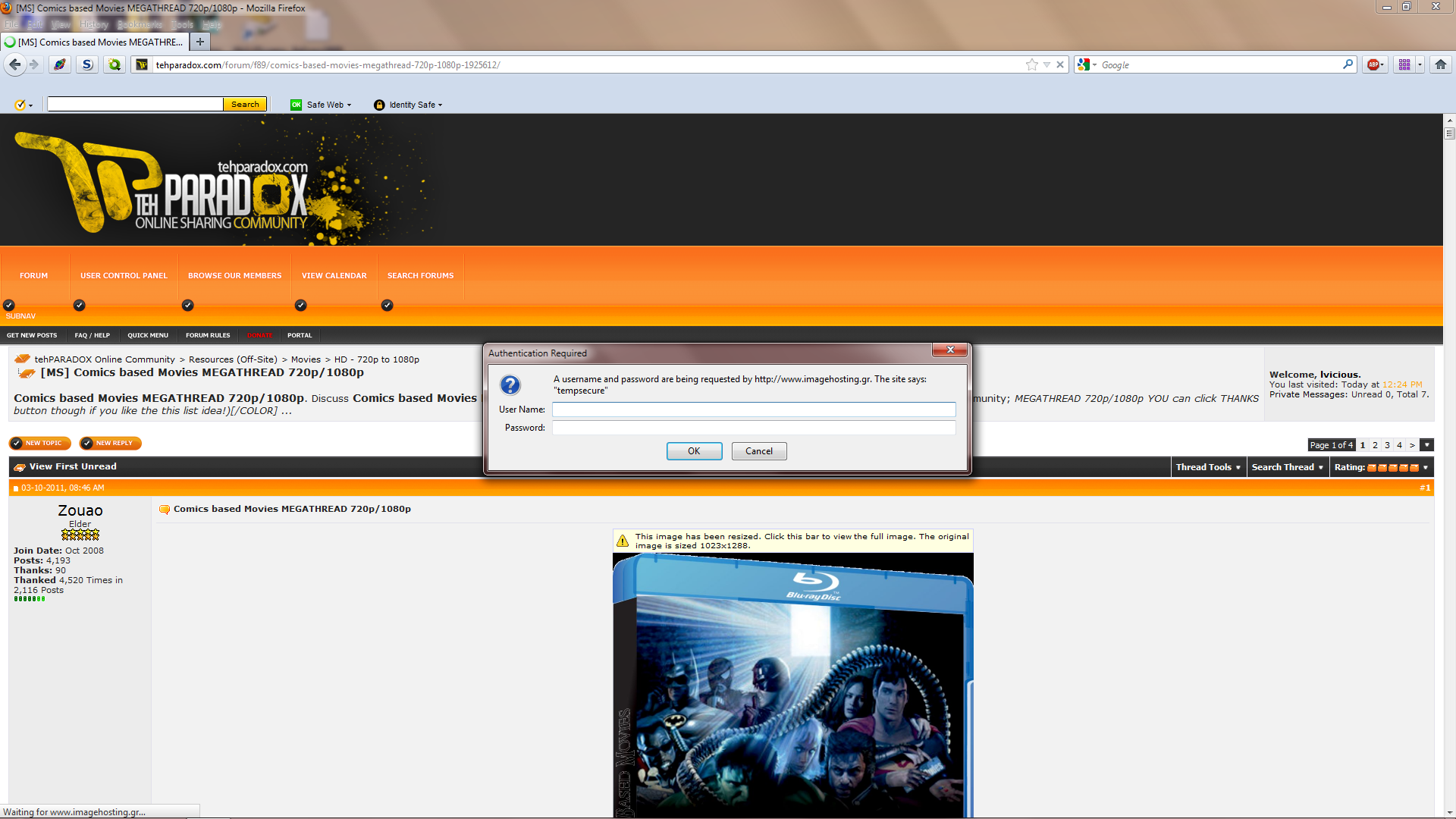Close the Authentication Required dialog
This screenshot has width=1456, height=819.
point(949,350)
